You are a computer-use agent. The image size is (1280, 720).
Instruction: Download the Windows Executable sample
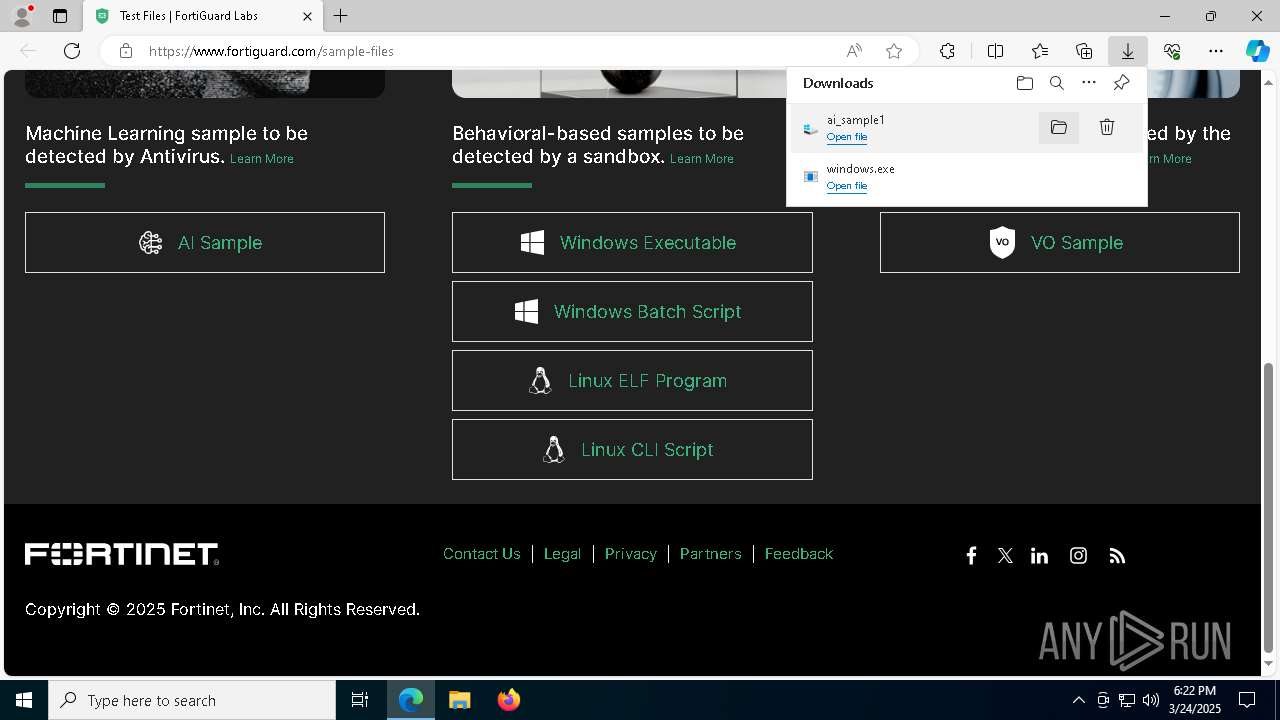[632, 242]
